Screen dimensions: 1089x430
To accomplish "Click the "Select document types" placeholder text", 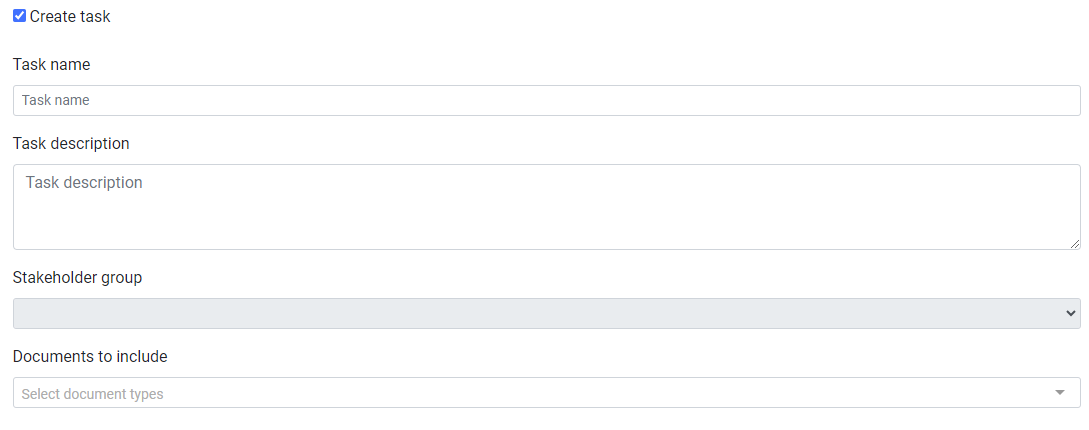I will 92,394.
